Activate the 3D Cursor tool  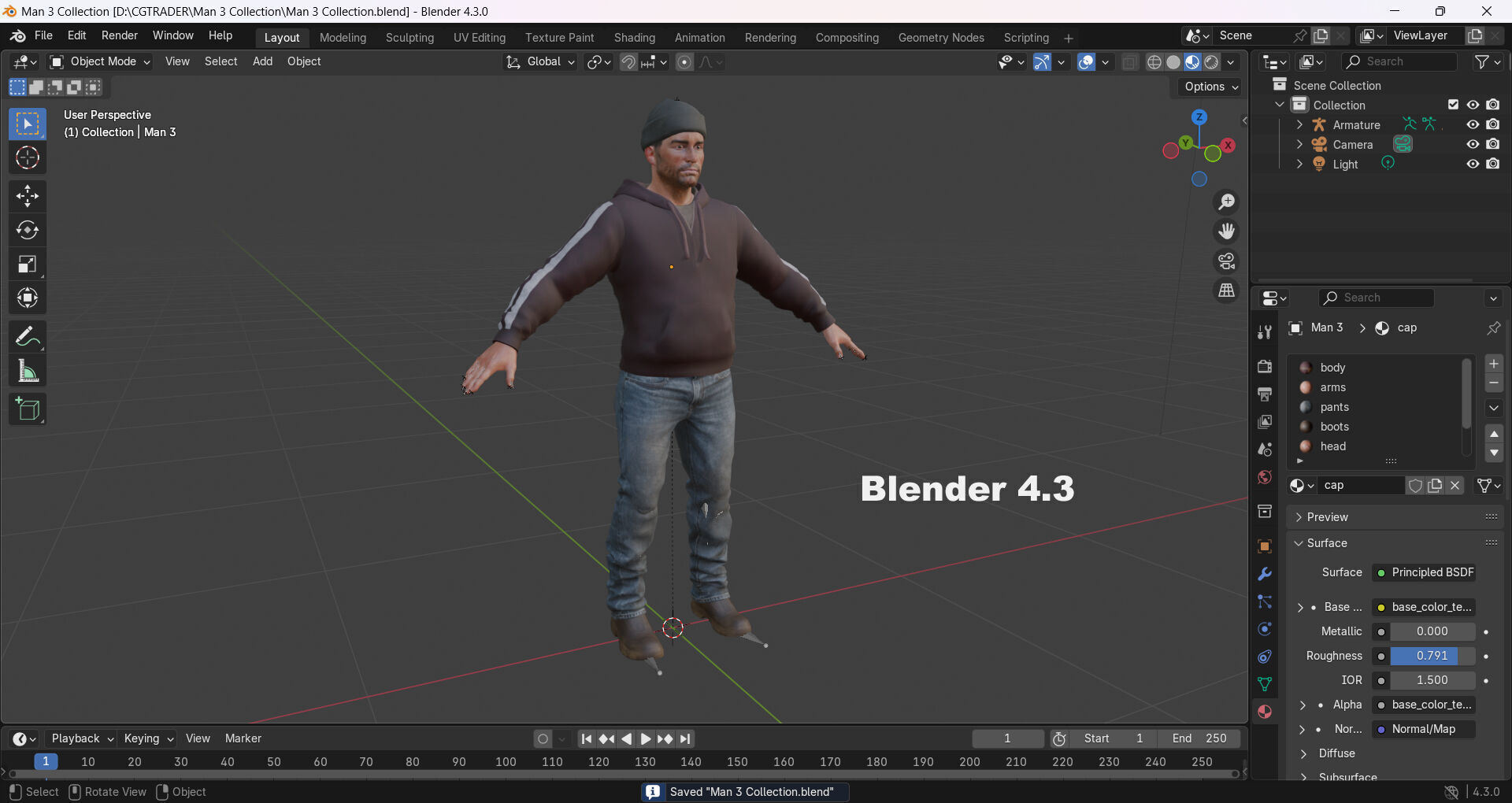pos(28,158)
